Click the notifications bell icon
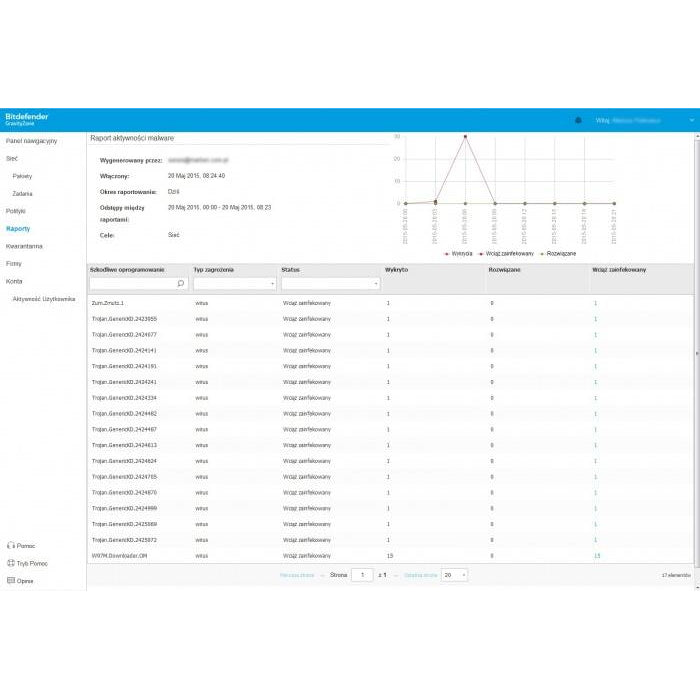Screen dimensions: 700x700 point(578,120)
